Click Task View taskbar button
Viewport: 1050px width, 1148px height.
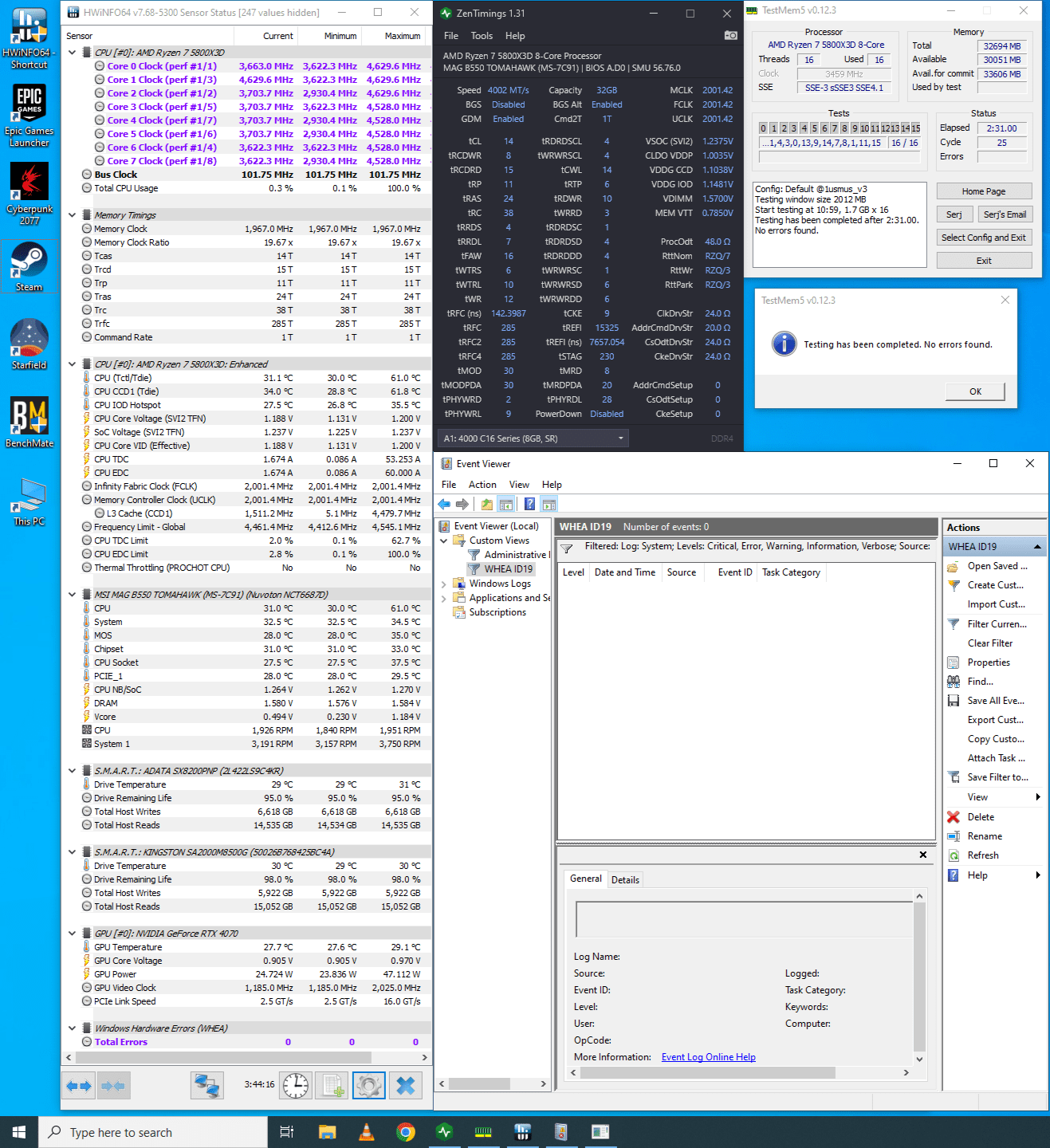[x=287, y=1132]
